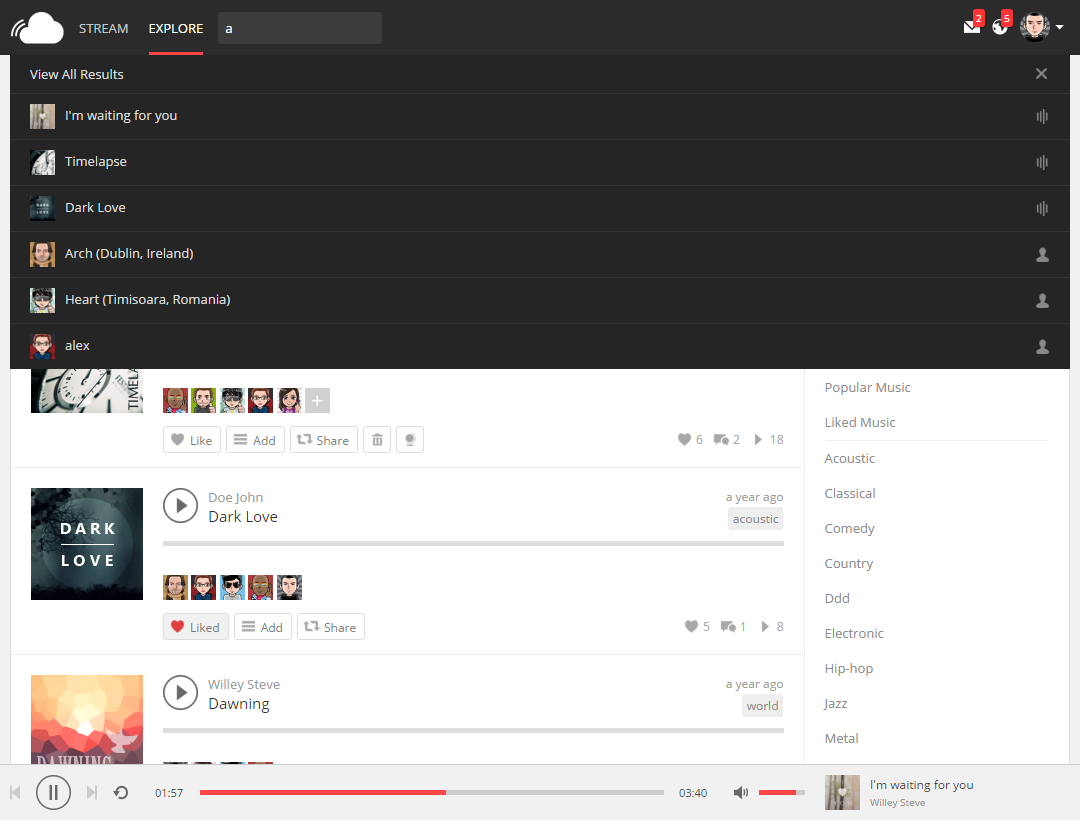The height and width of the screenshot is (820, 1080).
Task: Mute the volume speaker icon
Action: point(740,793)
